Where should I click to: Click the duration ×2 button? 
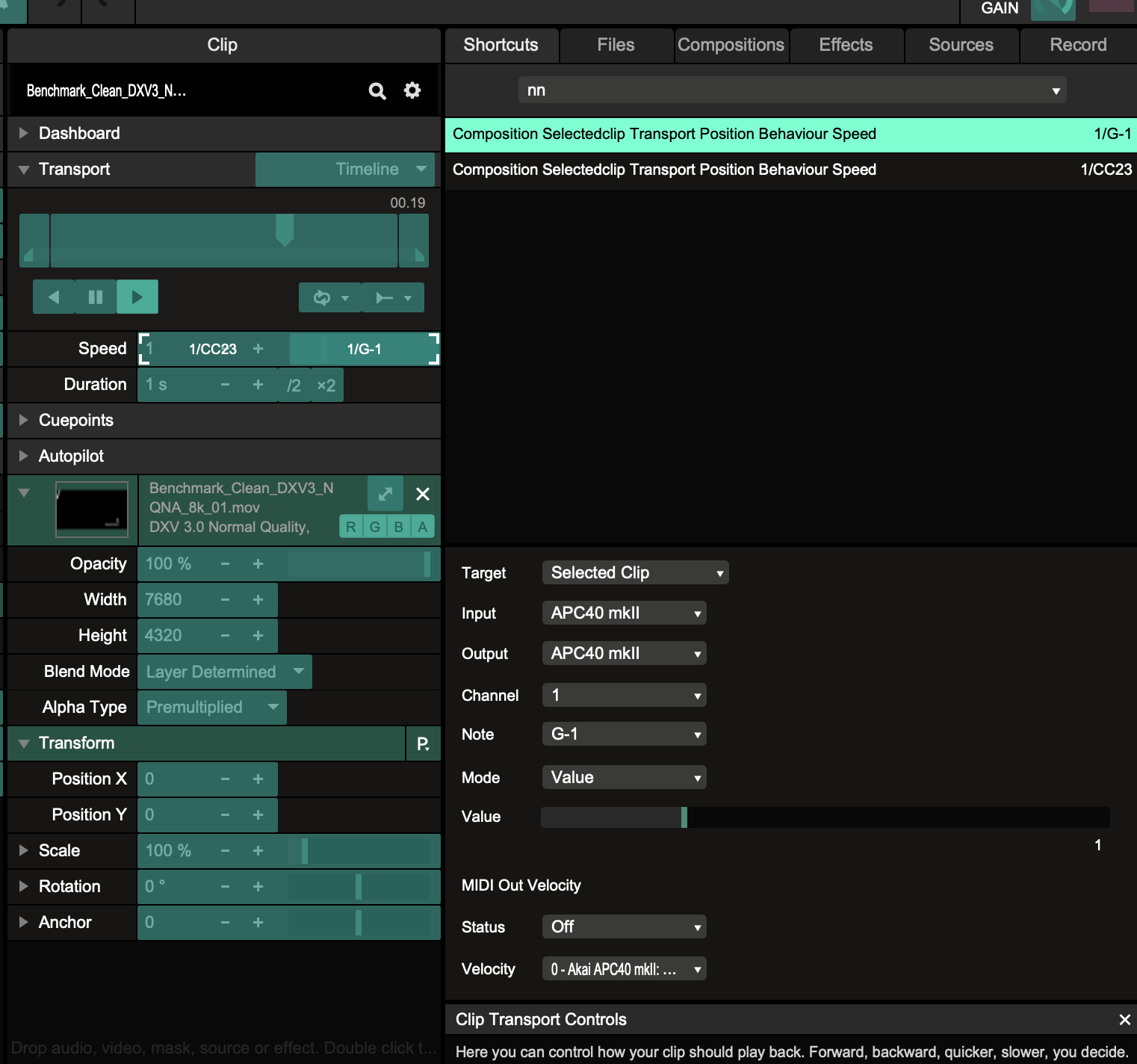[326, 386]
